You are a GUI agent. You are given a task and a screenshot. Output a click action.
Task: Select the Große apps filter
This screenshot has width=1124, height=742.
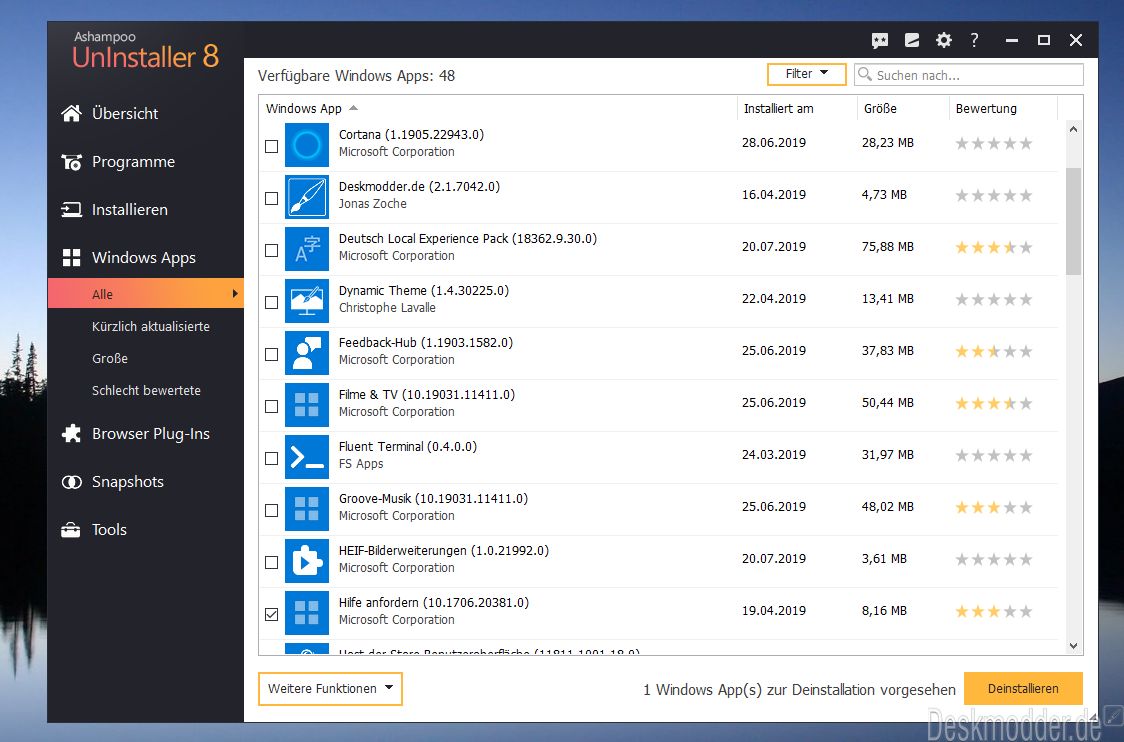pos(110,358)
